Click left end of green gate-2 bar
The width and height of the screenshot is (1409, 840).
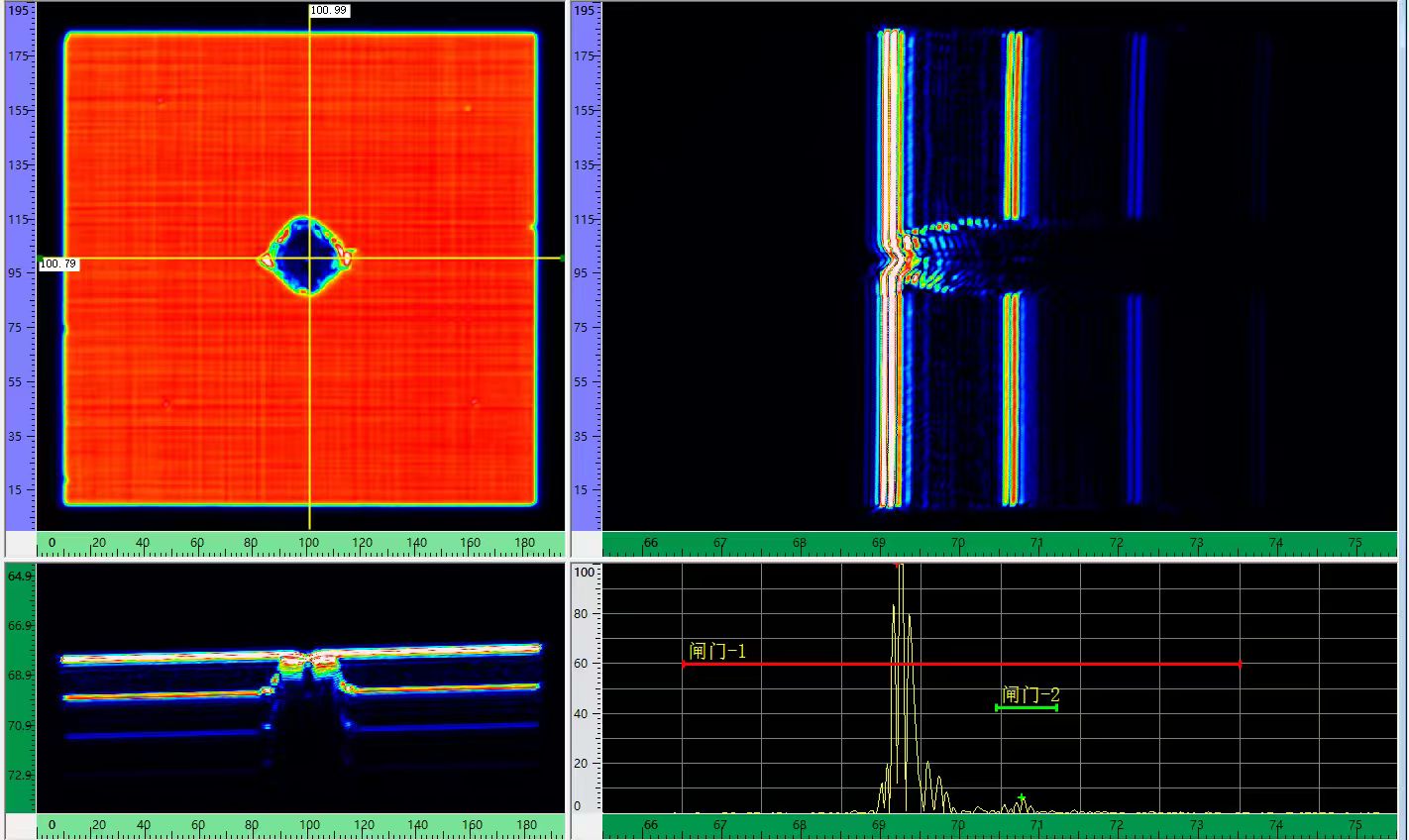point(997,707)
